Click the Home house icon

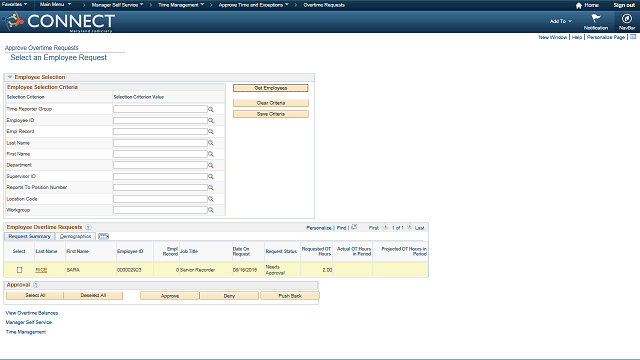point(578,5)
